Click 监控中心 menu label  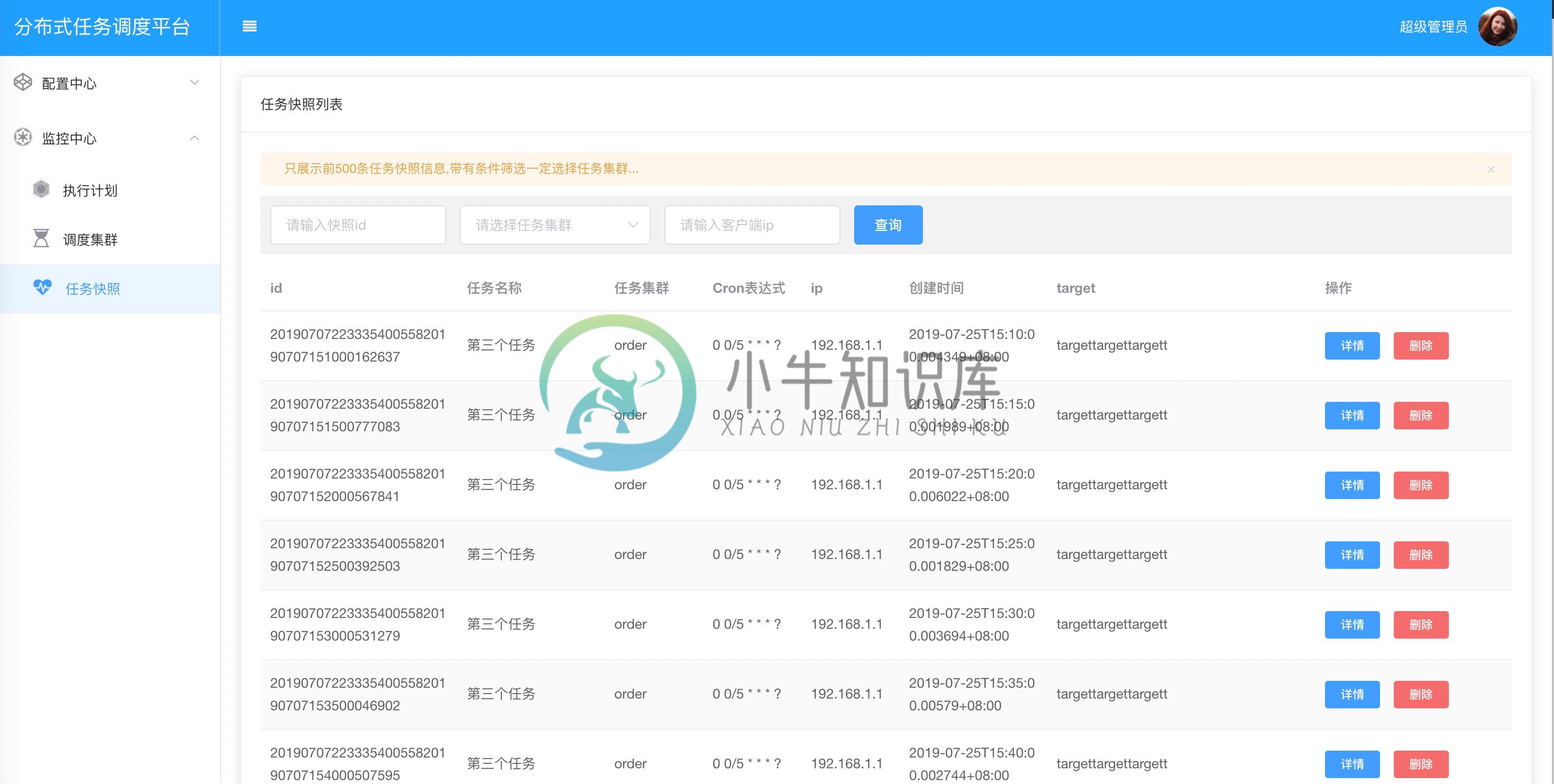tap(69, 139)
